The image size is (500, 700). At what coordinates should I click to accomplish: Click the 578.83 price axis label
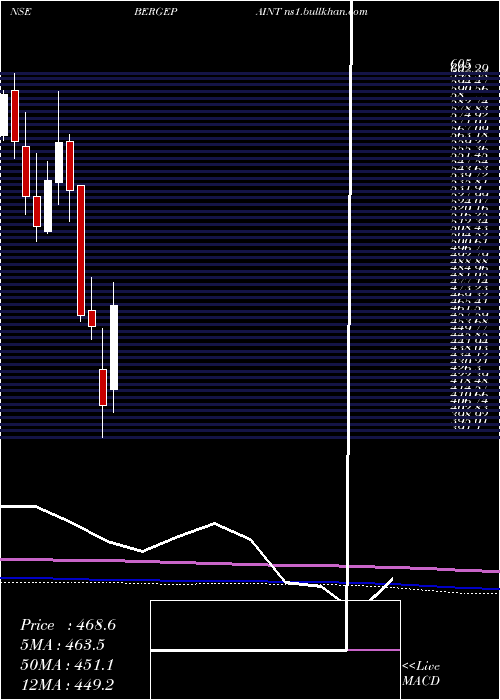point(469,108)
